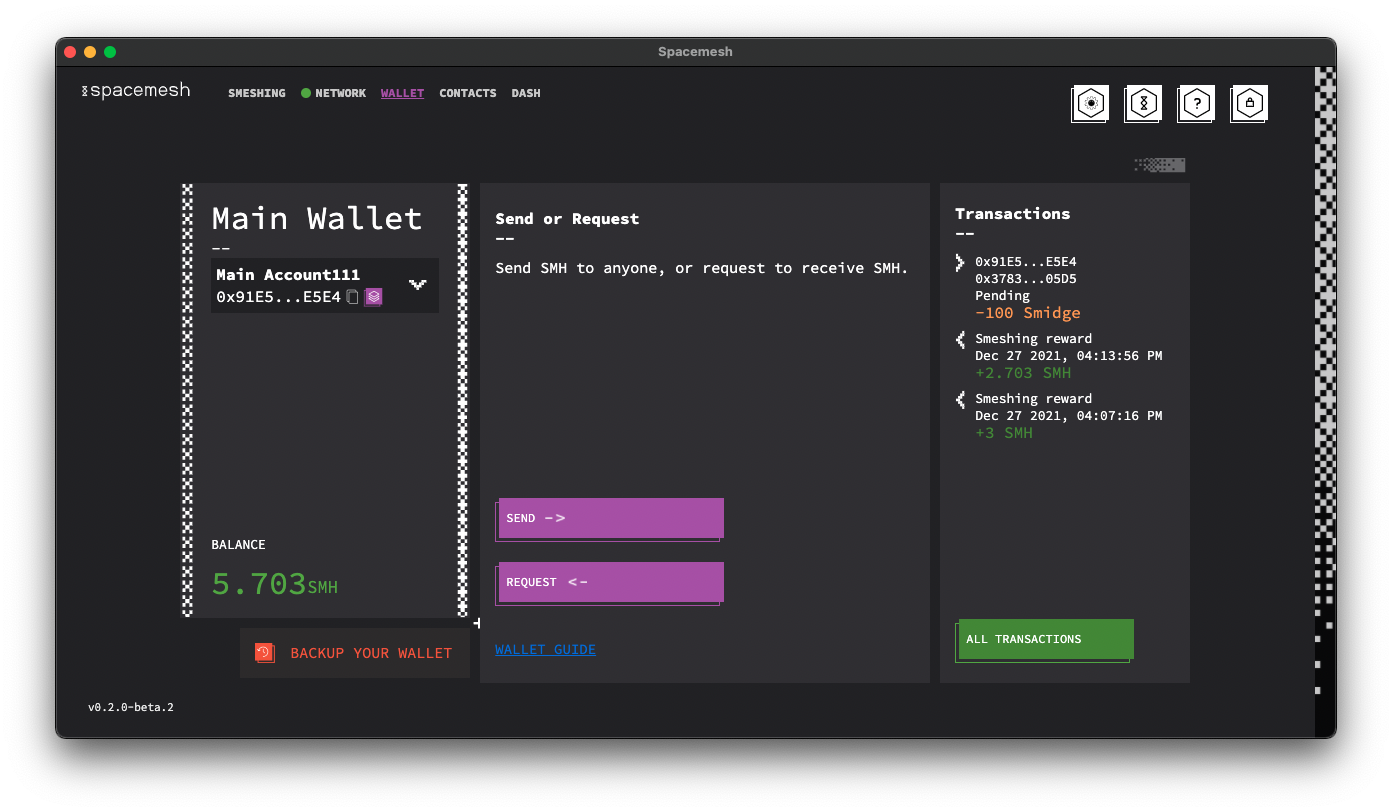Click the hourglass hexagon icon

pyautogui.click(x=1144, y=102)
